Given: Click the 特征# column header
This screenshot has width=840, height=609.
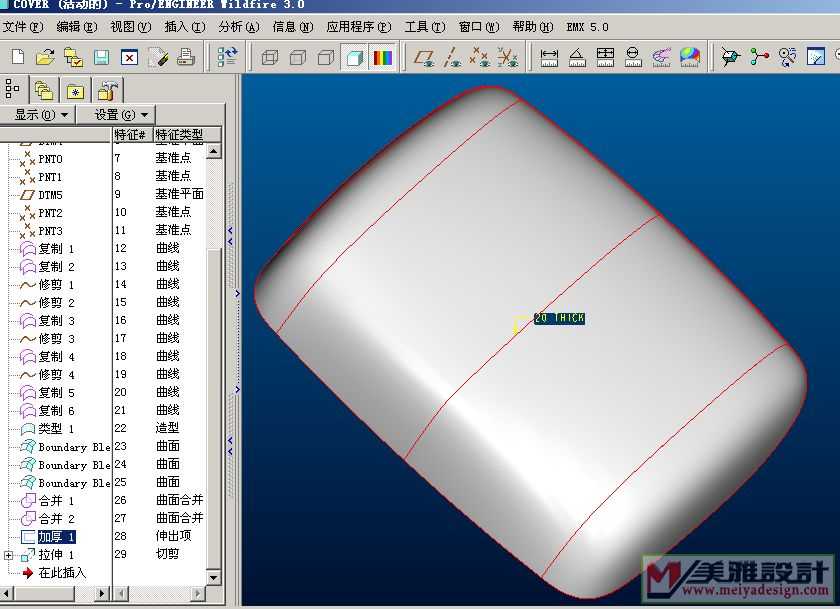Looking at the screenshot, I should (130, 134).
